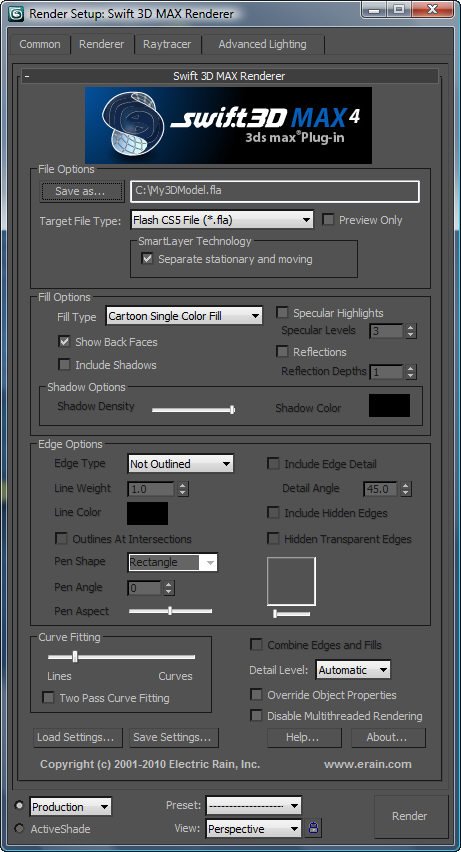461x852 pixels.
Task: Select the Production radio button
Action: click(x=20, y=806)
